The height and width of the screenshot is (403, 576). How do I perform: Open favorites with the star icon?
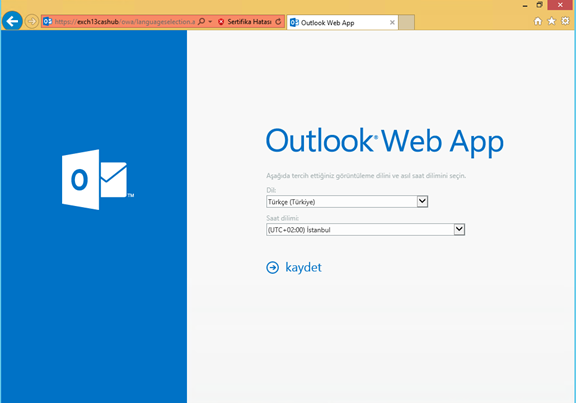click(551, 21)
